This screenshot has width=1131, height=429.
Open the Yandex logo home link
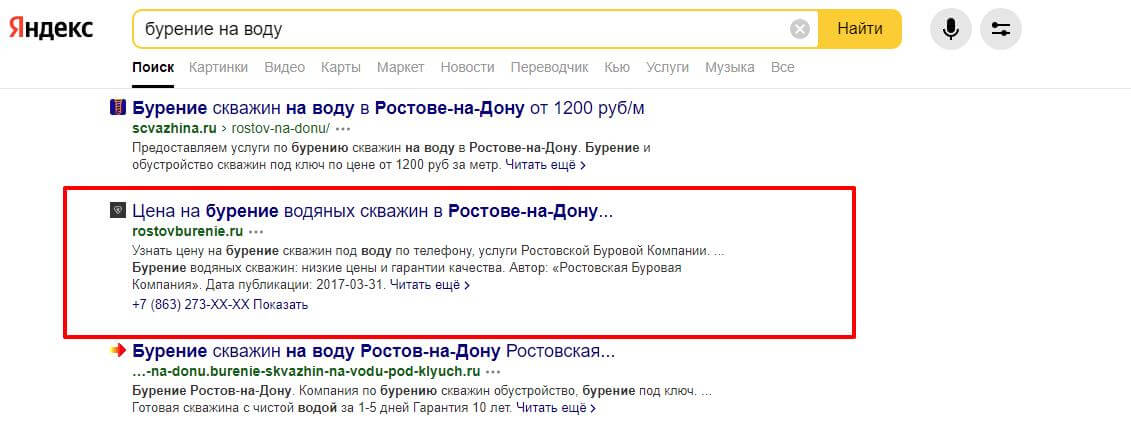[x=51, y=29]
